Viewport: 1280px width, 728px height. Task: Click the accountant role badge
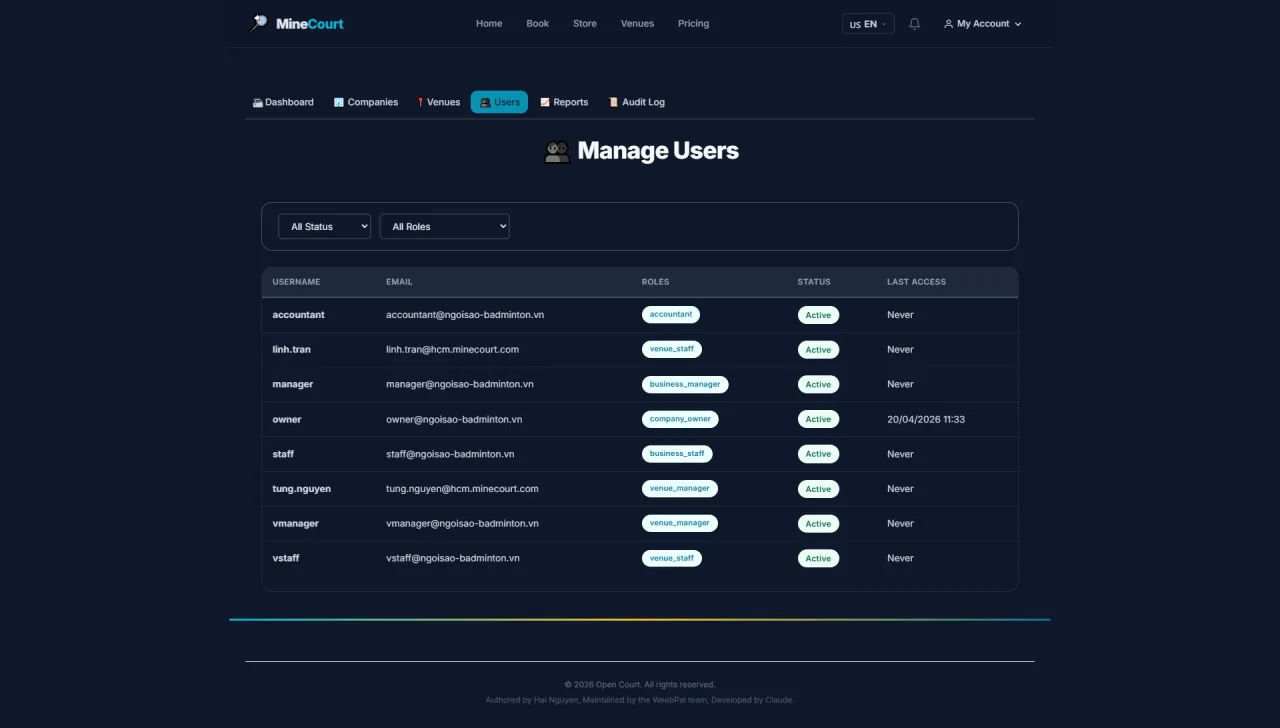pos(671,314)
